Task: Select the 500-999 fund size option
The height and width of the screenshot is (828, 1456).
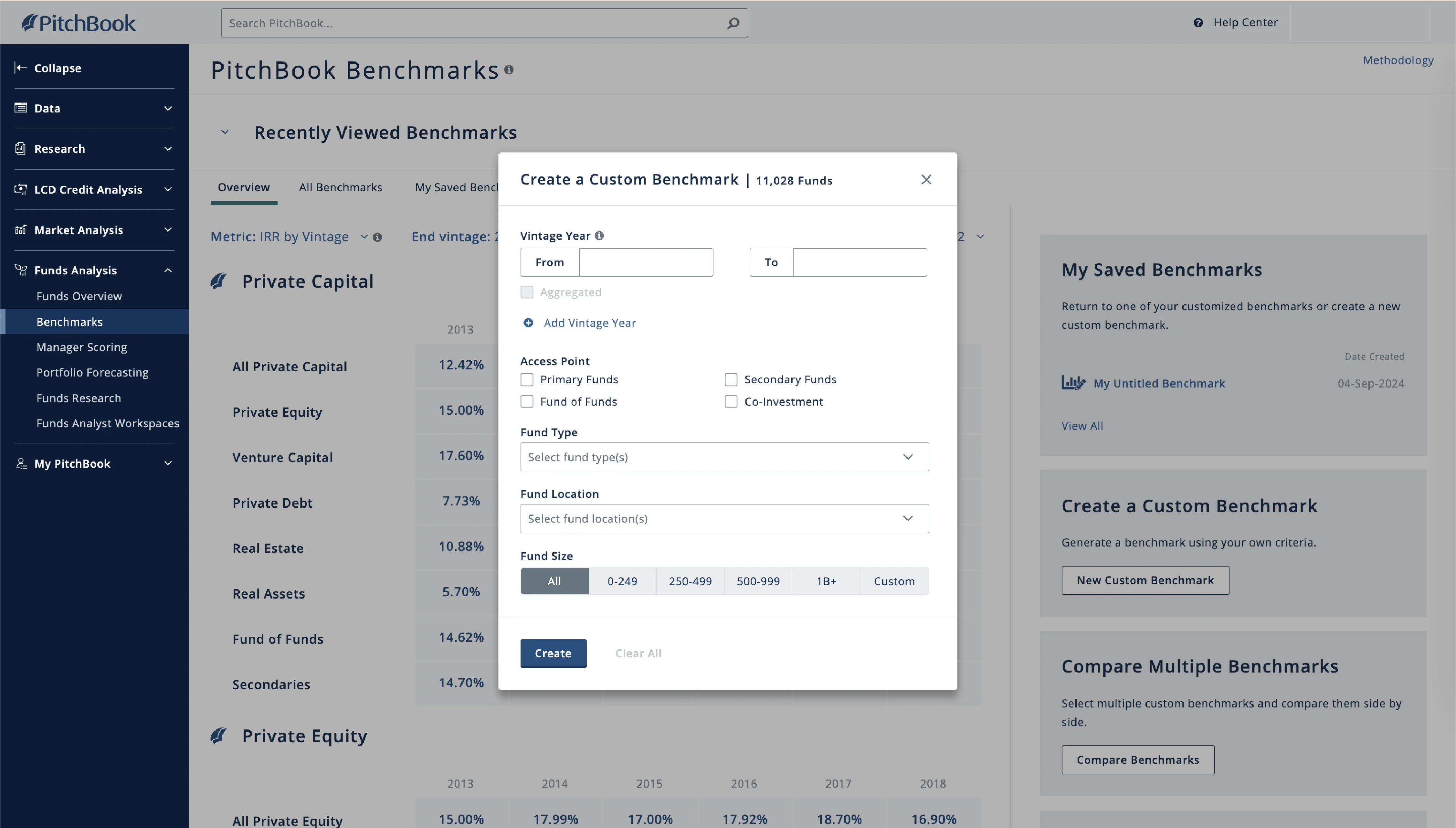Action: (758, 581)
